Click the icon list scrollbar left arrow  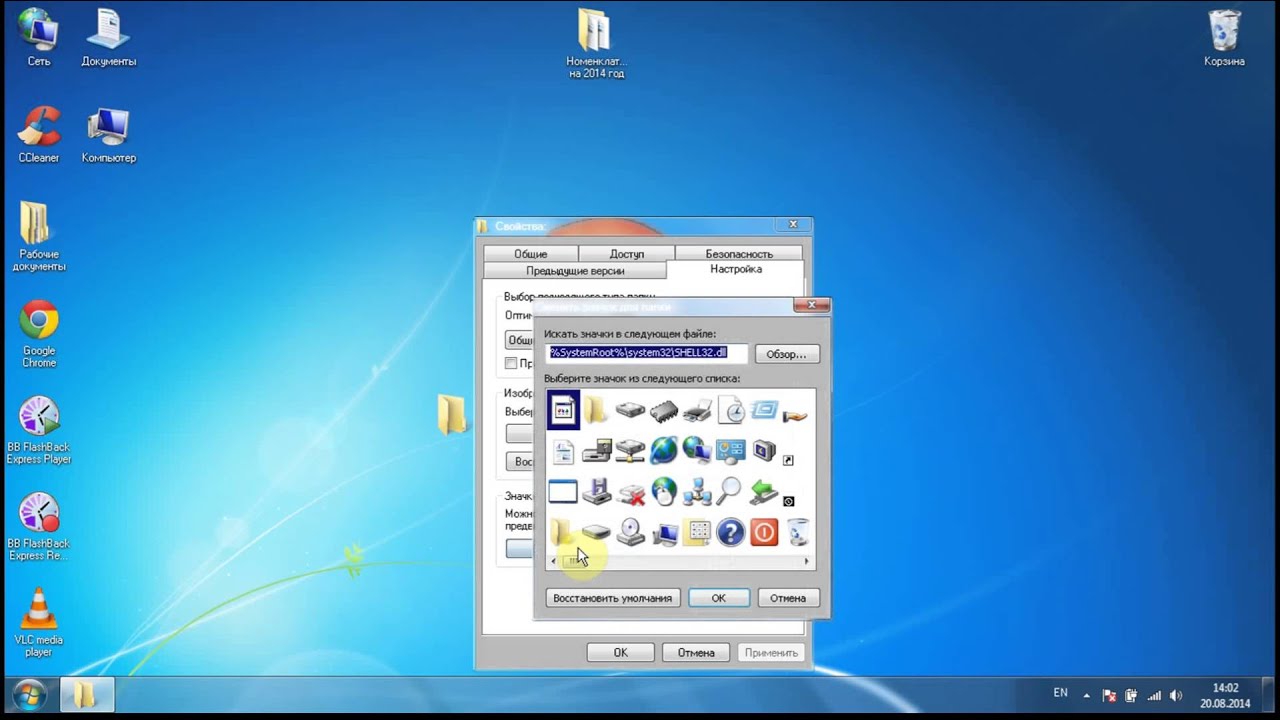click(x=554, y=561)
